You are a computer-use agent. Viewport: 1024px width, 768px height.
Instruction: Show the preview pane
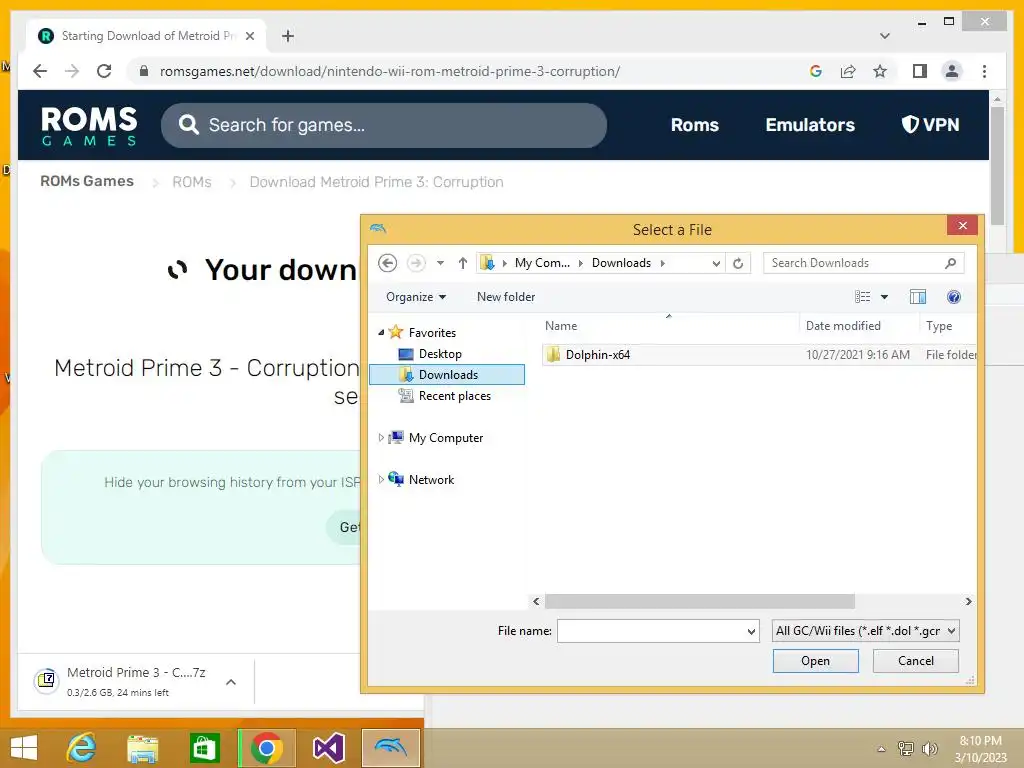[918, 297]
